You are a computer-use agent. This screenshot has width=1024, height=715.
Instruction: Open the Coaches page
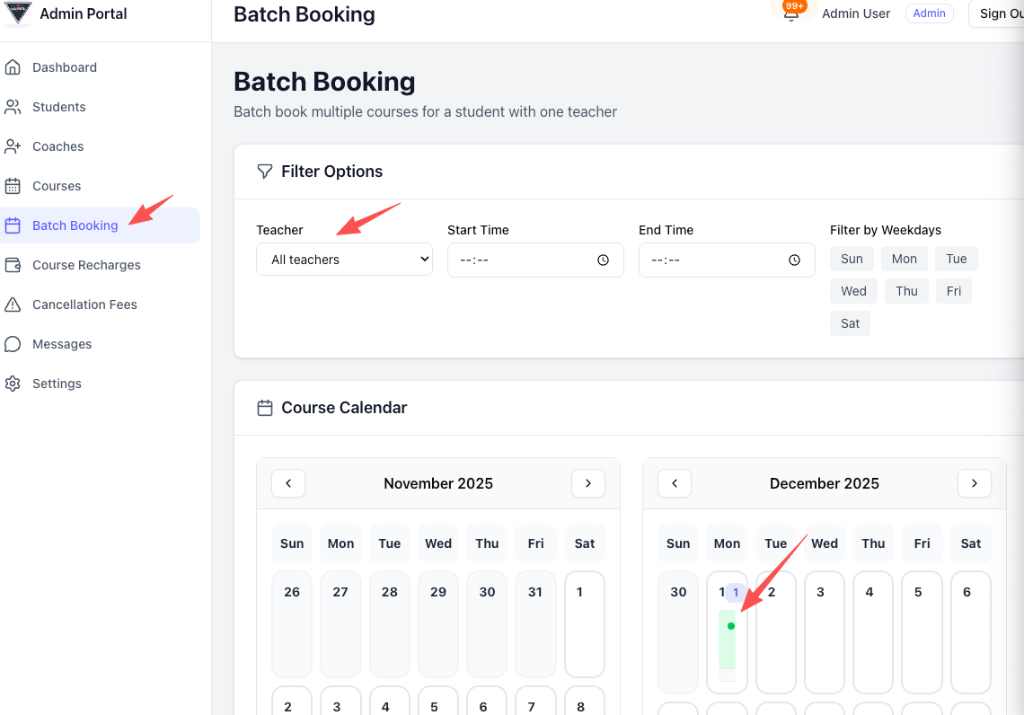point(58,146)
